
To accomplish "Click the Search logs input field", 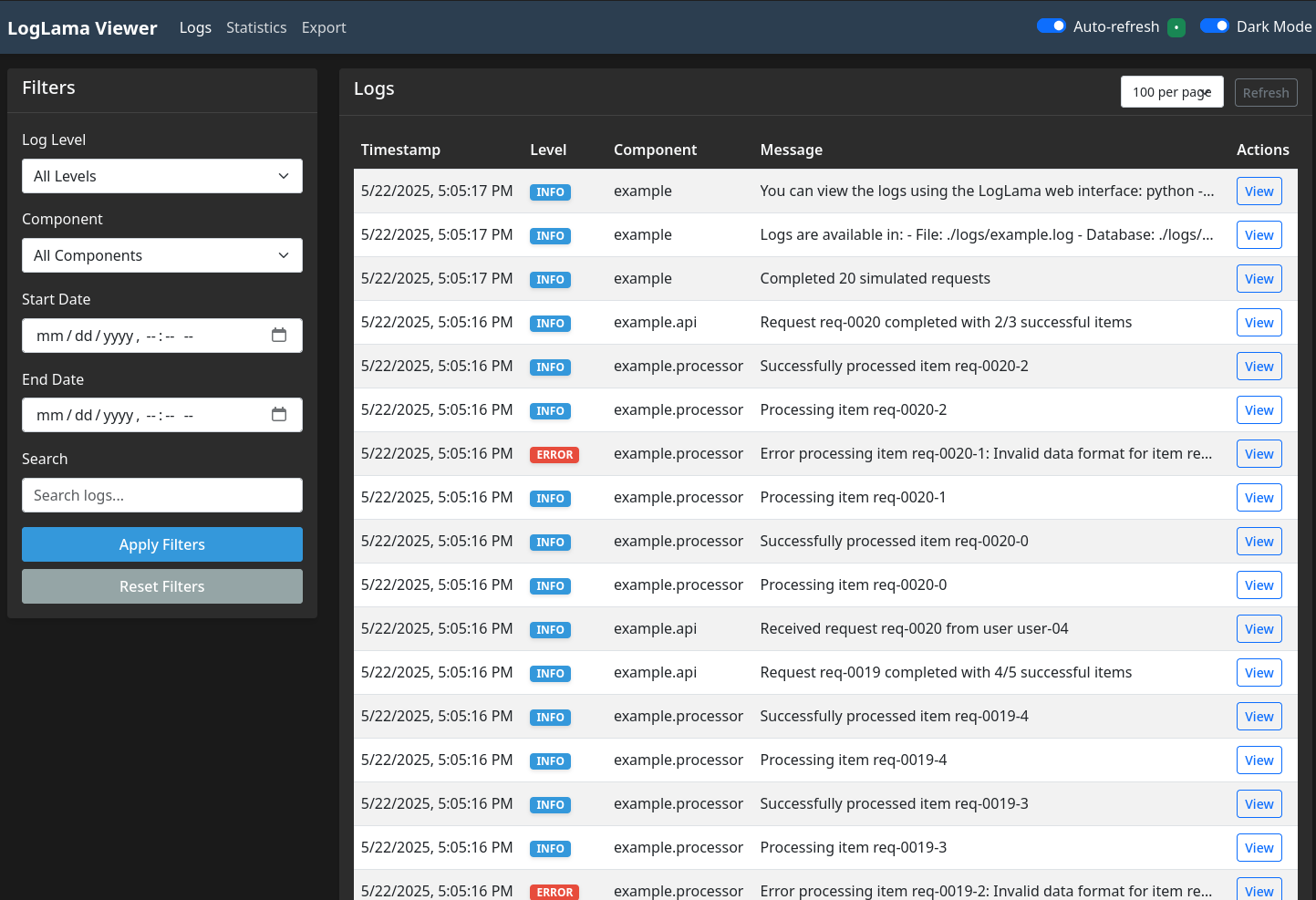I will [162, 495].
